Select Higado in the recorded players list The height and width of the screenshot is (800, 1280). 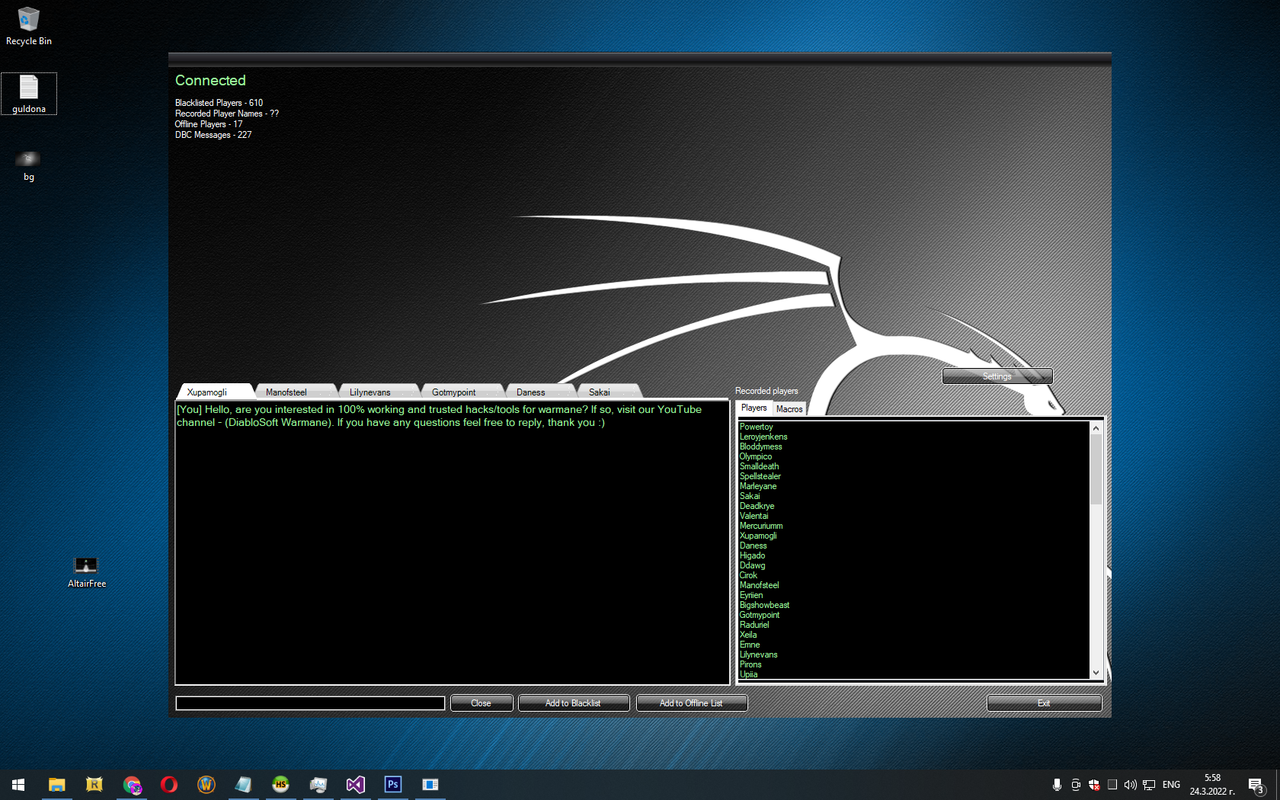(x=752, y=556)
